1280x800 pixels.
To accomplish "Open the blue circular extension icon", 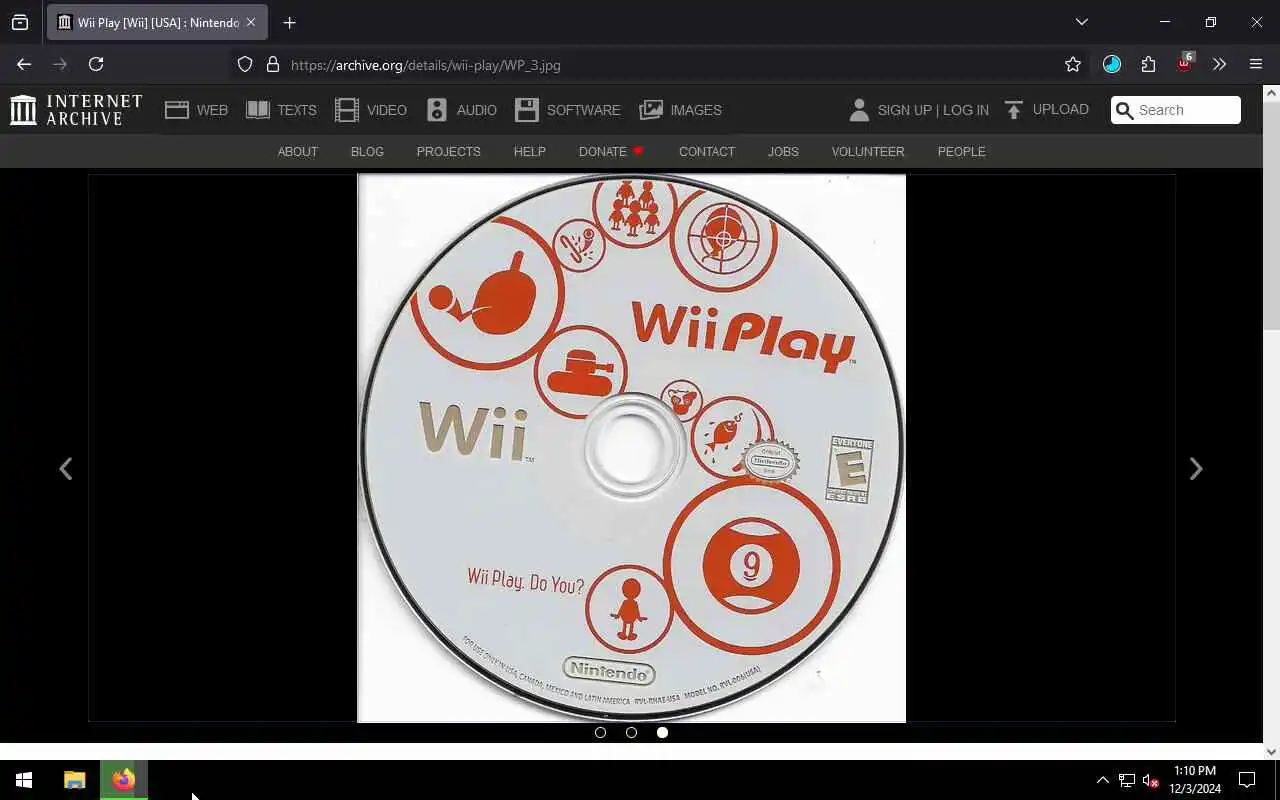I will [1112, 64].
